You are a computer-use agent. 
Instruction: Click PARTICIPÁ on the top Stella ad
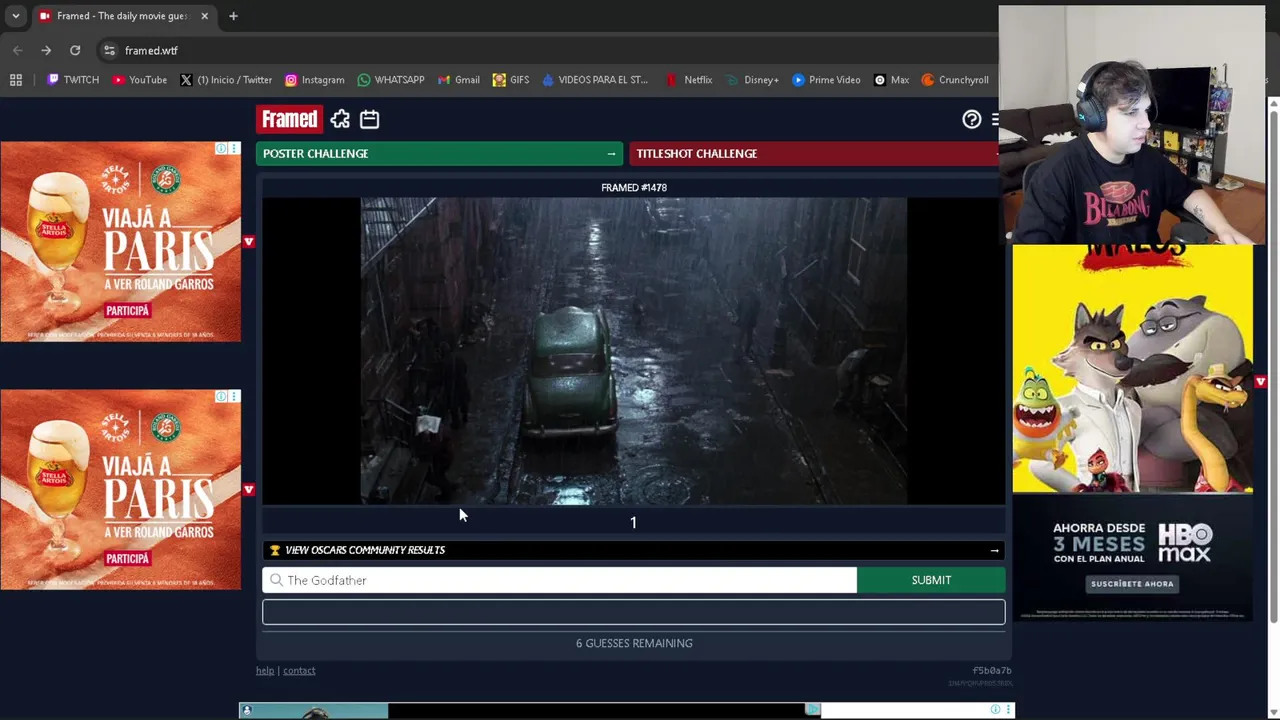coord(127,311)
